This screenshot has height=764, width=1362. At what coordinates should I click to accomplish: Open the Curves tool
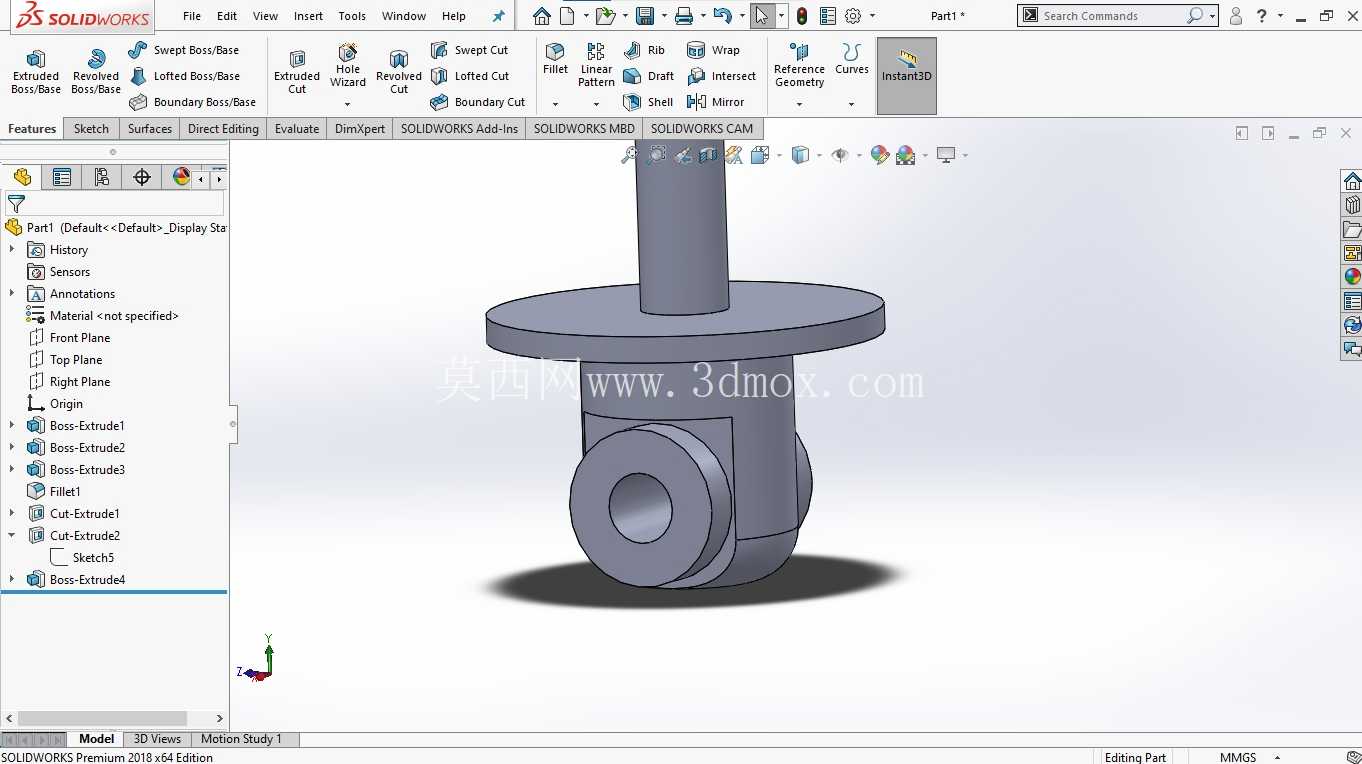coord(852,60)
